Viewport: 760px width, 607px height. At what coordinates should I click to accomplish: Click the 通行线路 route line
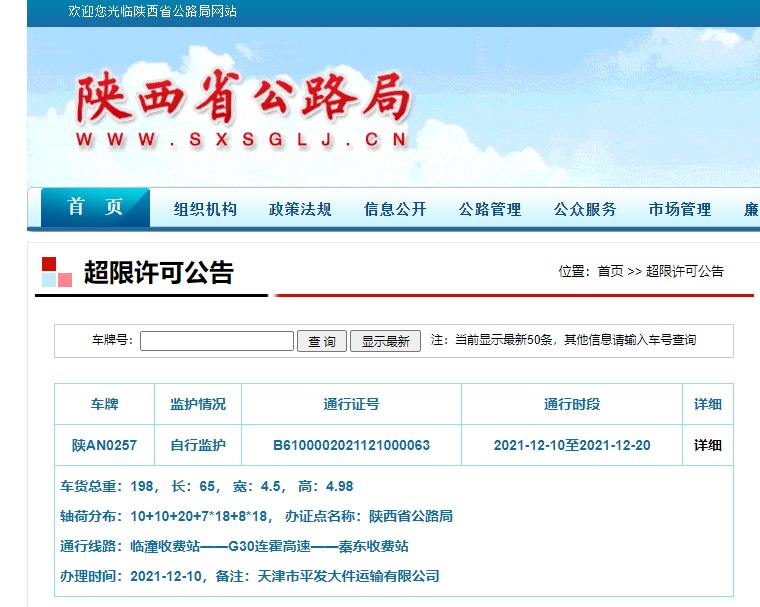234,546
